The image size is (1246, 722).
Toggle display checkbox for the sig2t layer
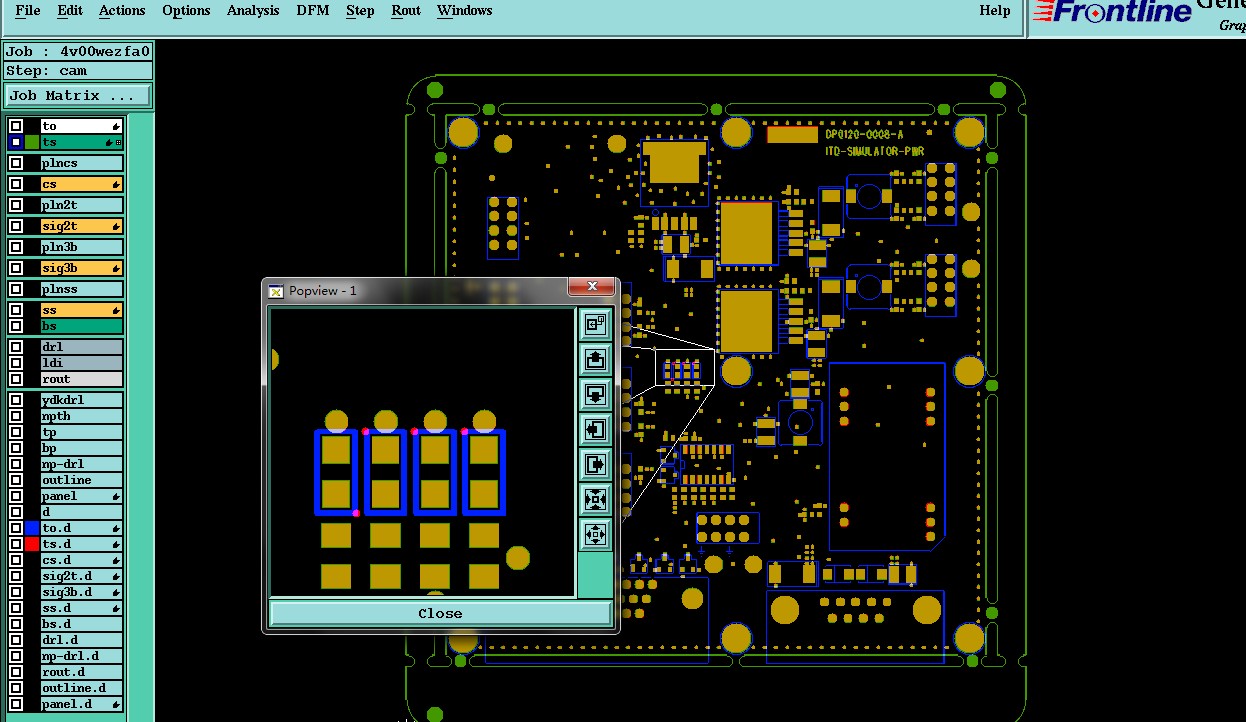tap(16, 226)
